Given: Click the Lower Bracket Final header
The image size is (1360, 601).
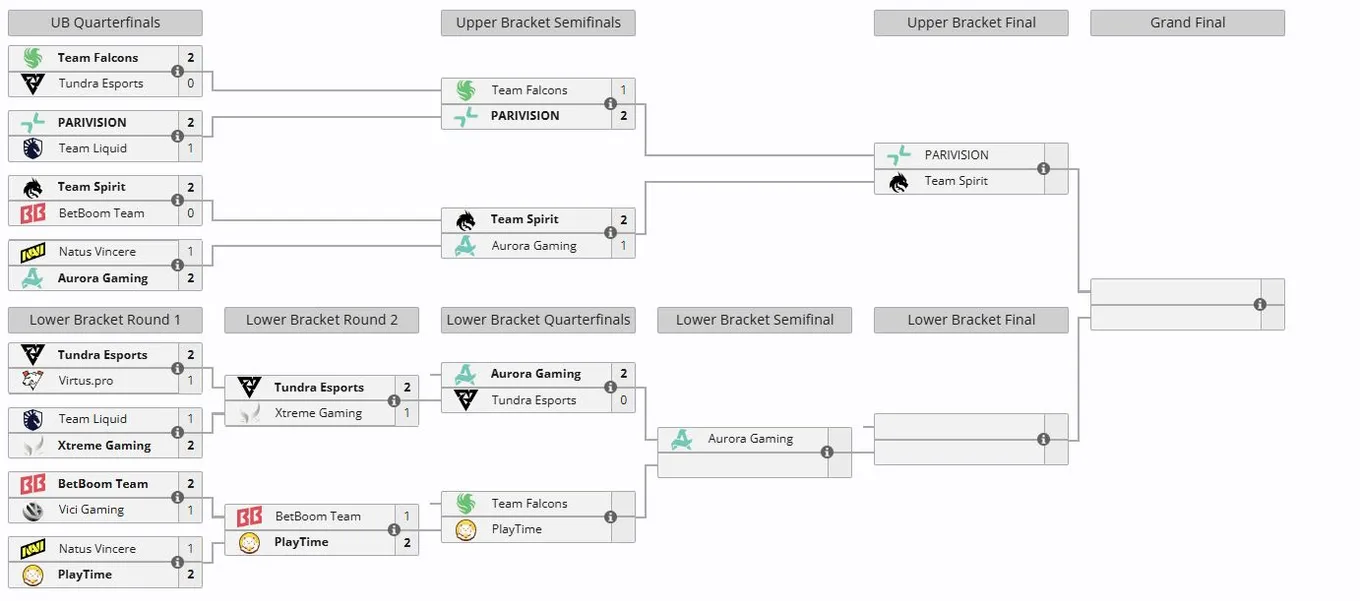Looking at the screenshot, I should tap(971, 320).
